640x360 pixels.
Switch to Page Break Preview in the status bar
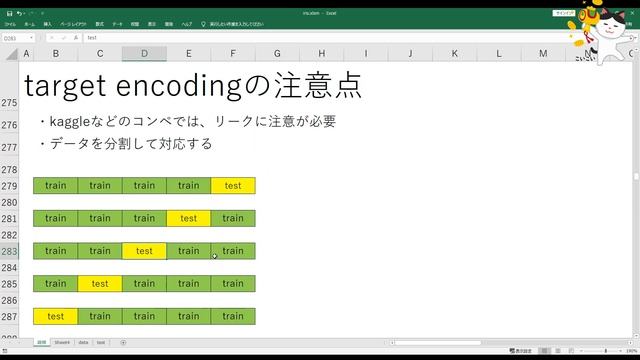571,351
